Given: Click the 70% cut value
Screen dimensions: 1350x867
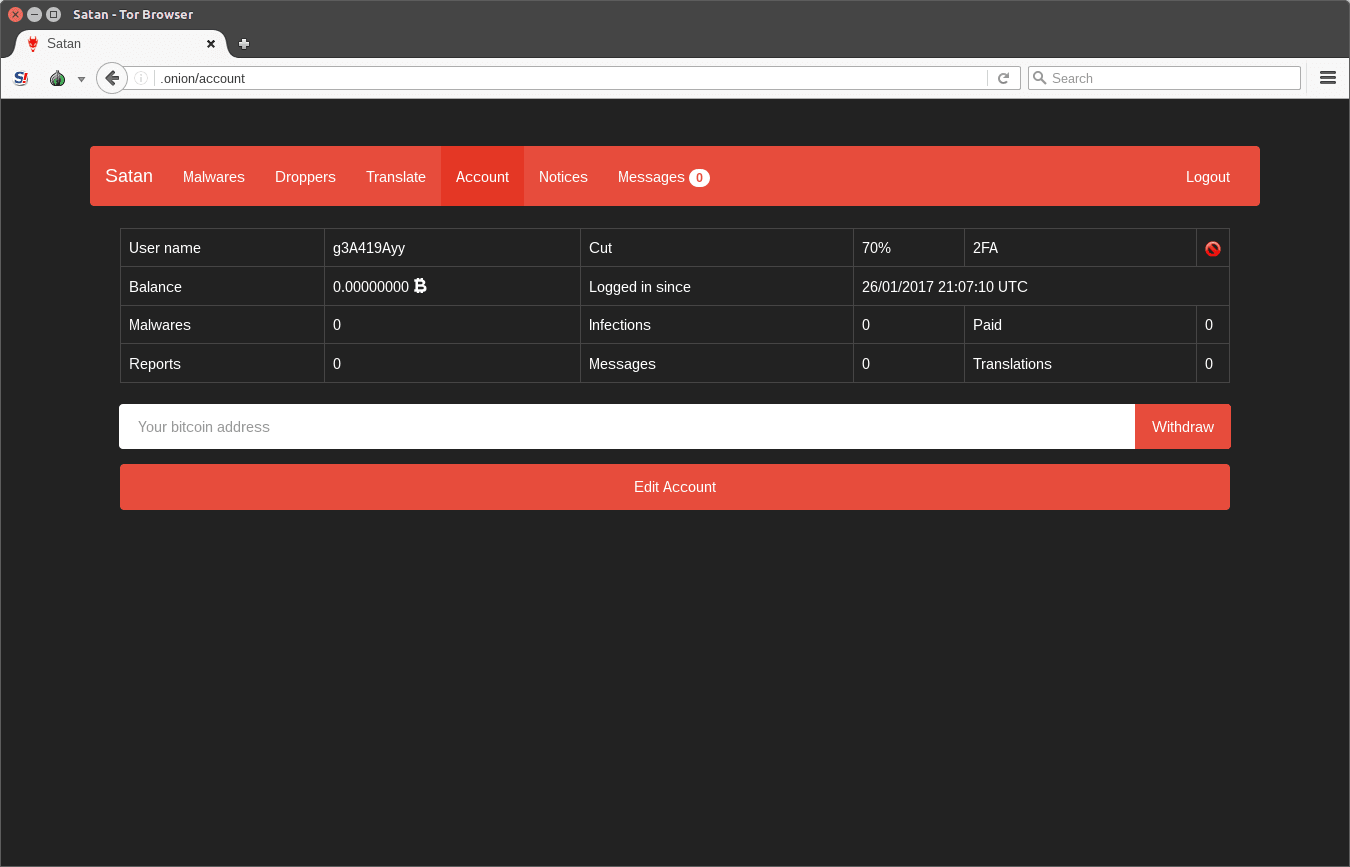Looking at the screenshot, I should coord(876,248).
